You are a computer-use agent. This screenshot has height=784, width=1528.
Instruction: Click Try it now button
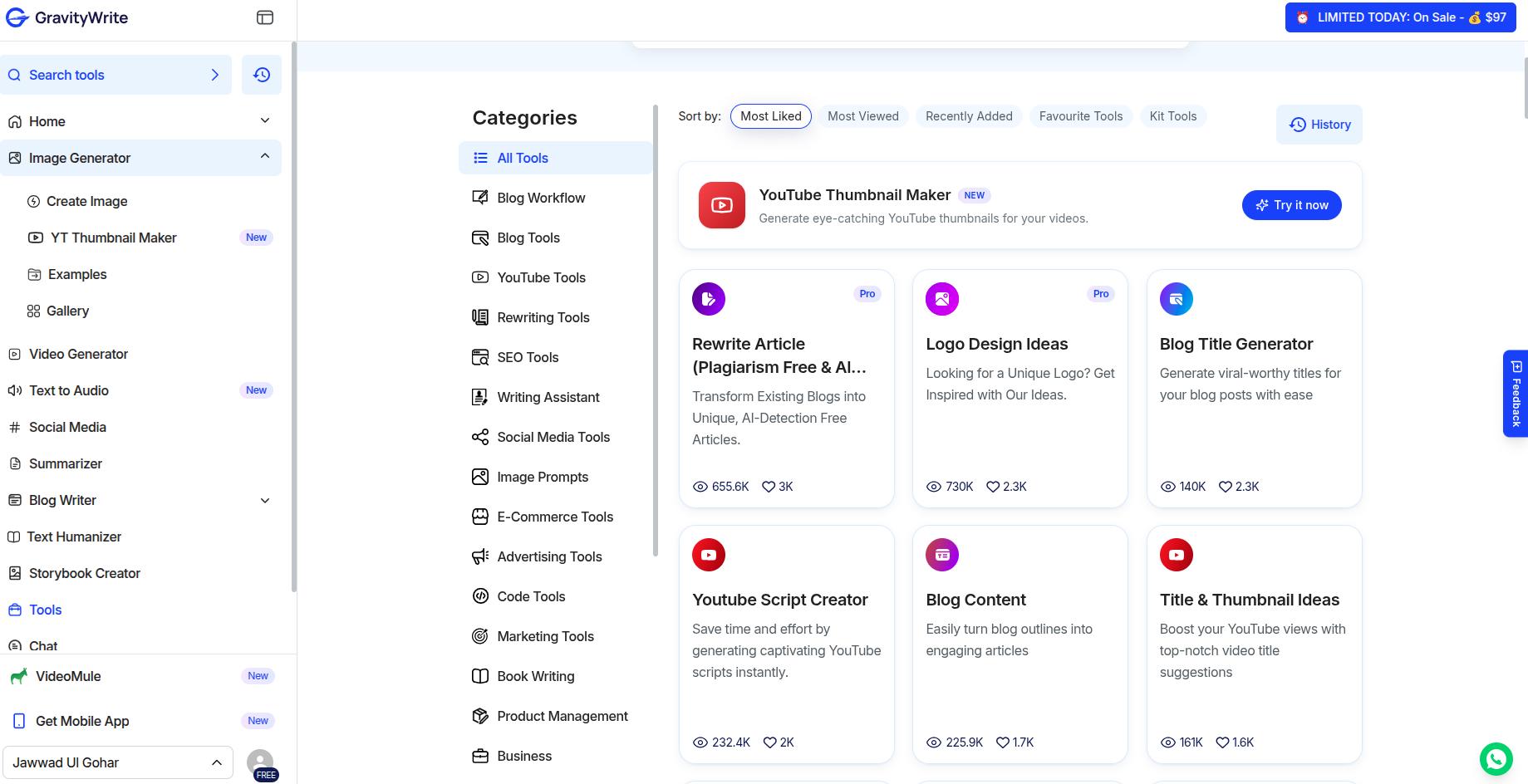[1291, 205]
